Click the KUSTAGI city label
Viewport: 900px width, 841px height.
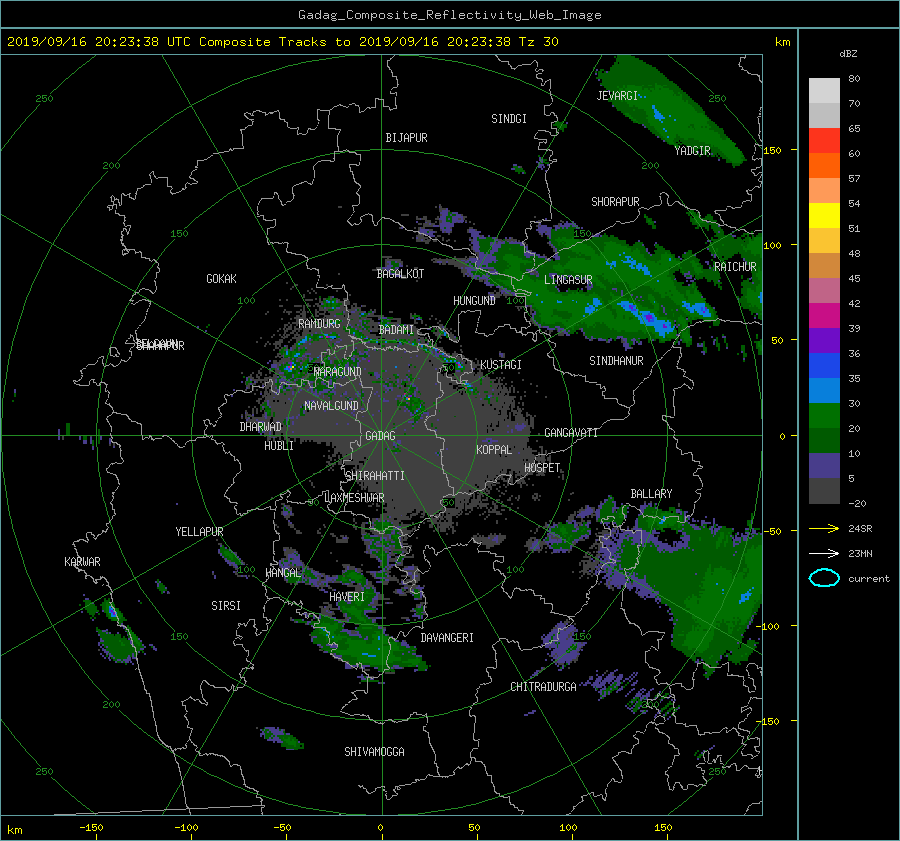[501, 365]
